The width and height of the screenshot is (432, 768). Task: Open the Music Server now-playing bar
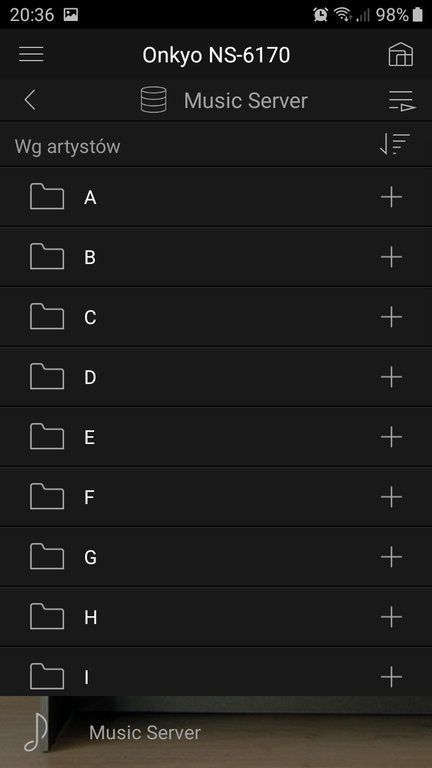(216, 732)
